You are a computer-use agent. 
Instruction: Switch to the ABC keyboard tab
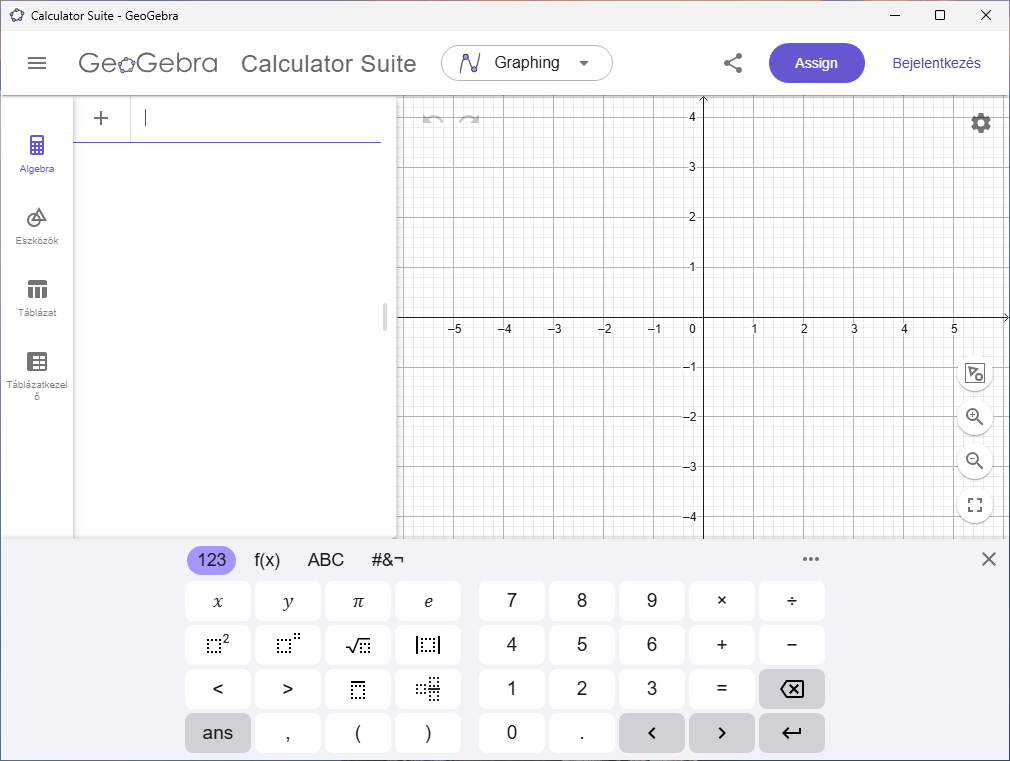tap(326, 560)
